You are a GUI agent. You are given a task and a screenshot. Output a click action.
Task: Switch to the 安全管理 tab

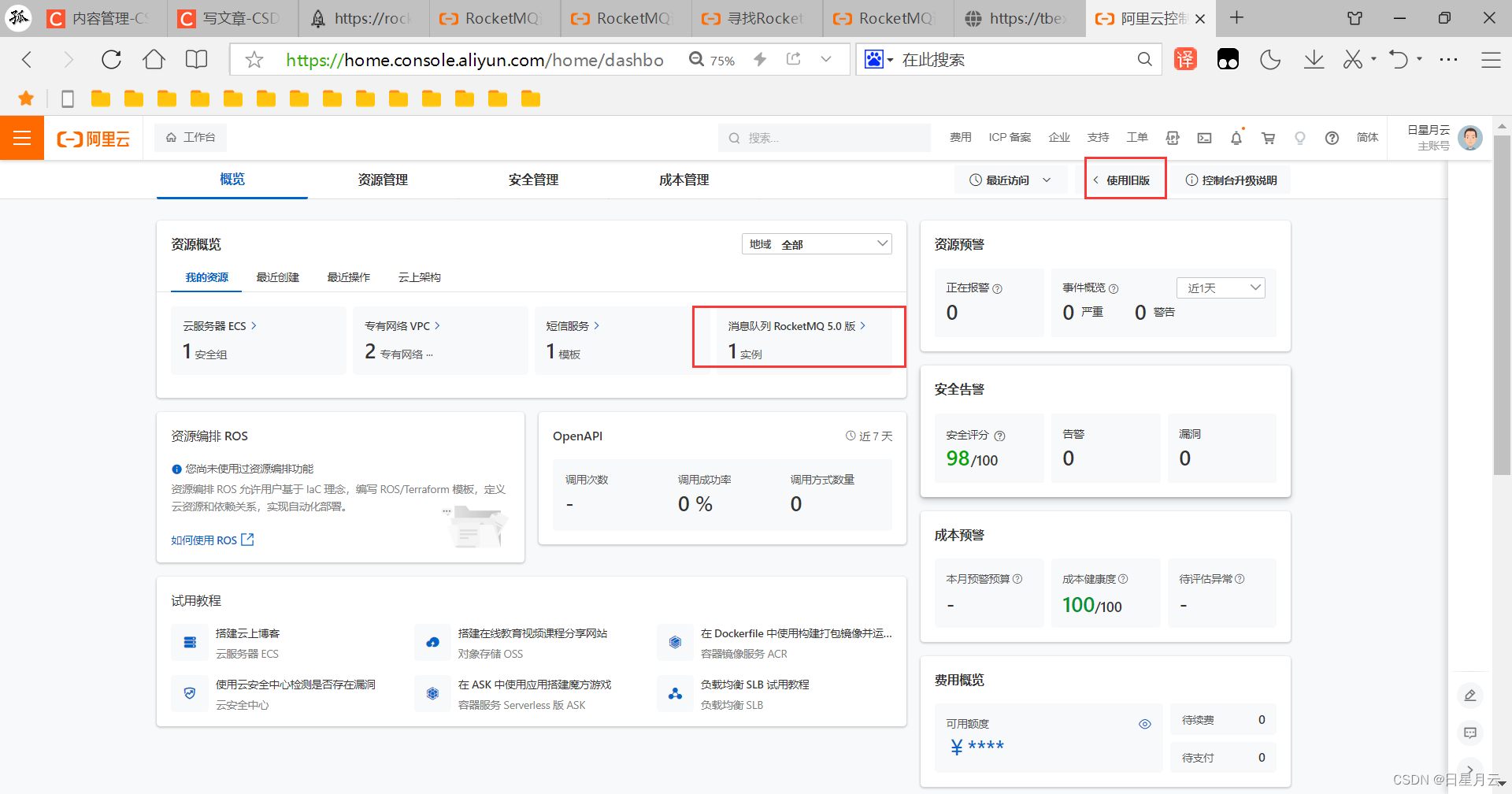pos(533,180)
